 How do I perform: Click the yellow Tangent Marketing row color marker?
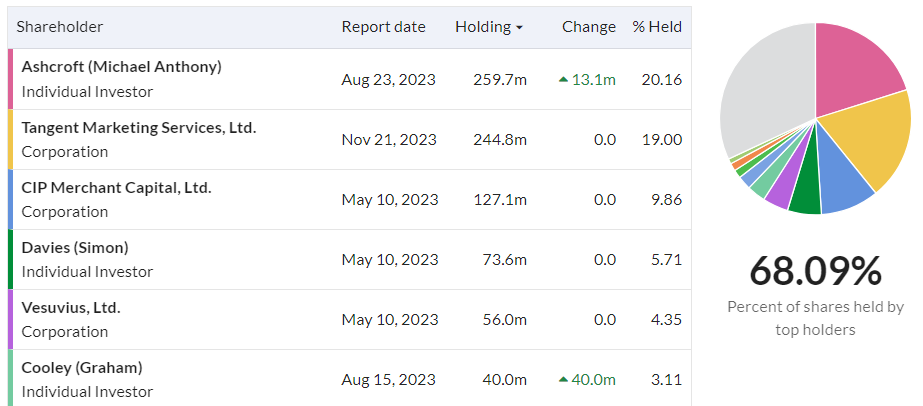(x=10, y=139)
